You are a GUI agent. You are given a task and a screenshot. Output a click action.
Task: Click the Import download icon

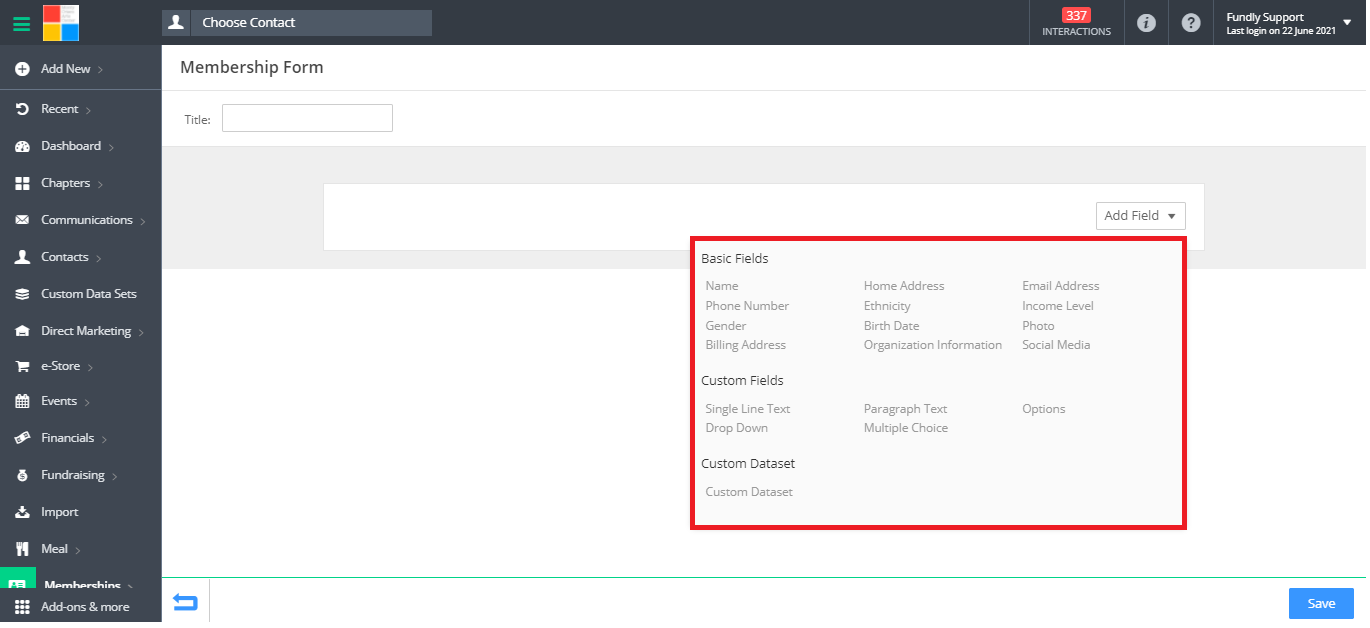[22, 512]
